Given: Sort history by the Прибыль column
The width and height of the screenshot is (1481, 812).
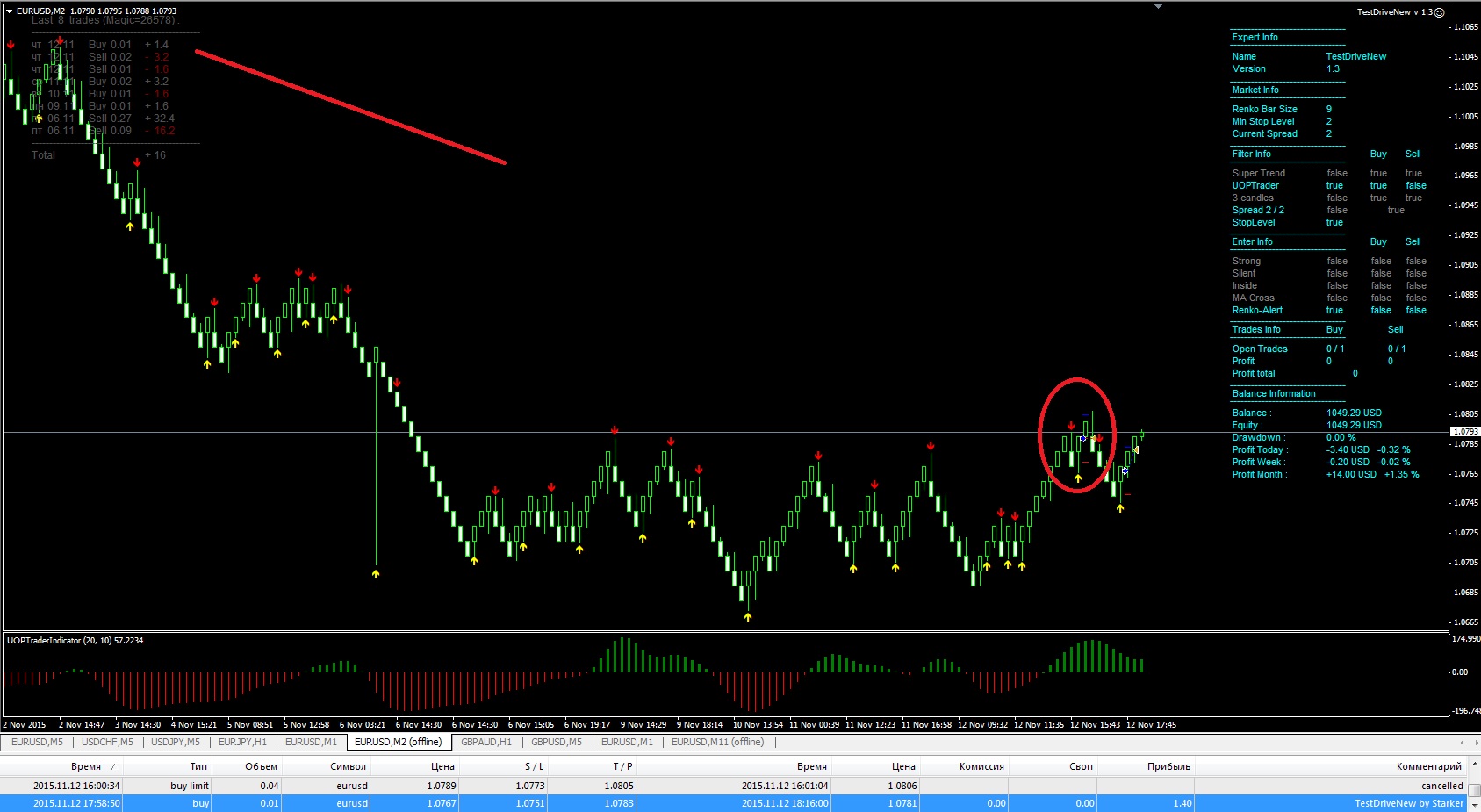Looking at the screenshot, I should (1168, 766).
